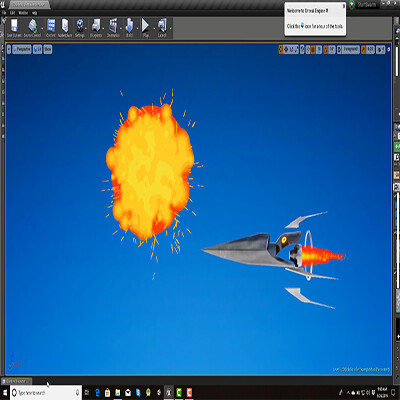Screen dimensions: 400x400
Task: Open the Settings toolbar icon
Action: 80,28
